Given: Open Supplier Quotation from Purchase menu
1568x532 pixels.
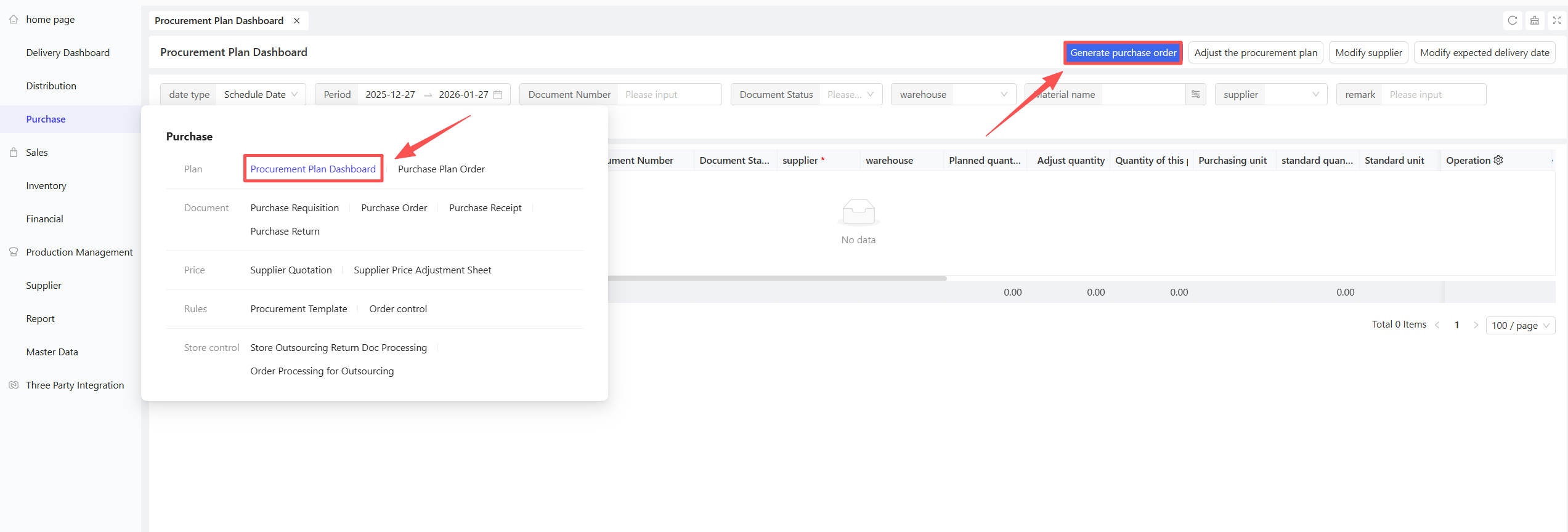Looking at the screenshot, I should coord(291,270).
